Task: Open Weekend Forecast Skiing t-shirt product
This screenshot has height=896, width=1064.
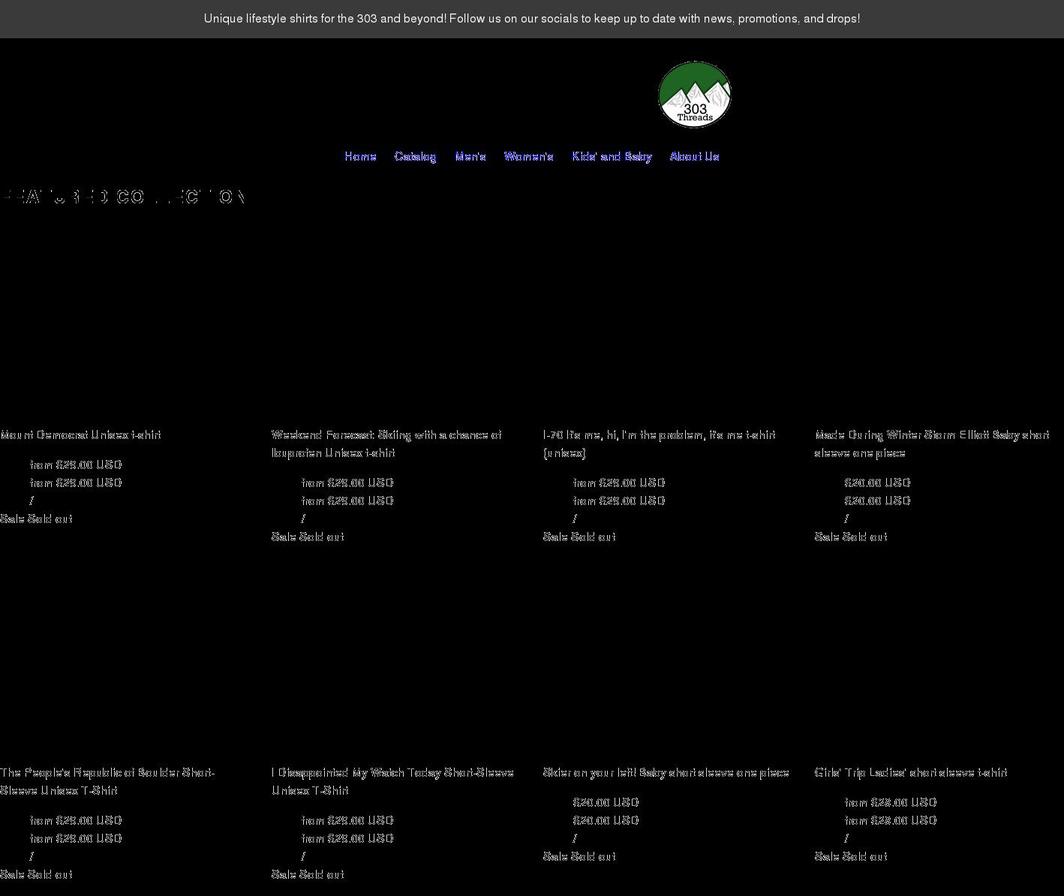Action: 387,444
